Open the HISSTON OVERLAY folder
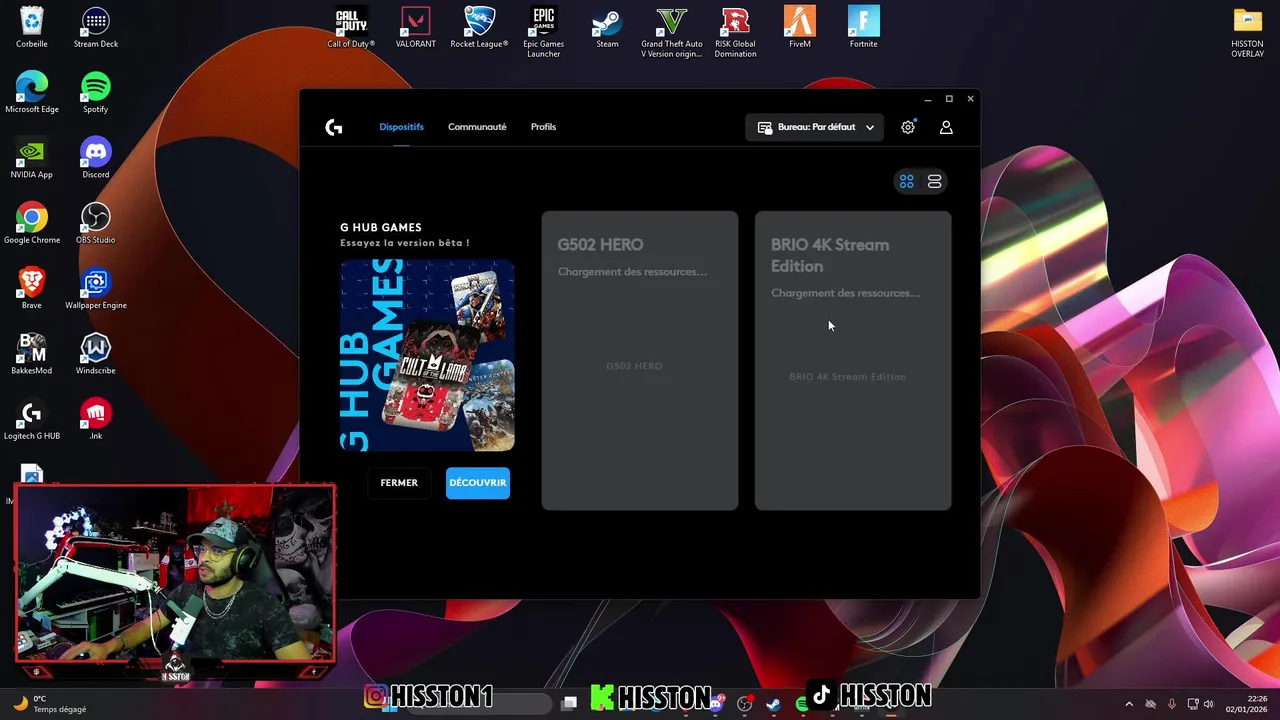 1248,32
